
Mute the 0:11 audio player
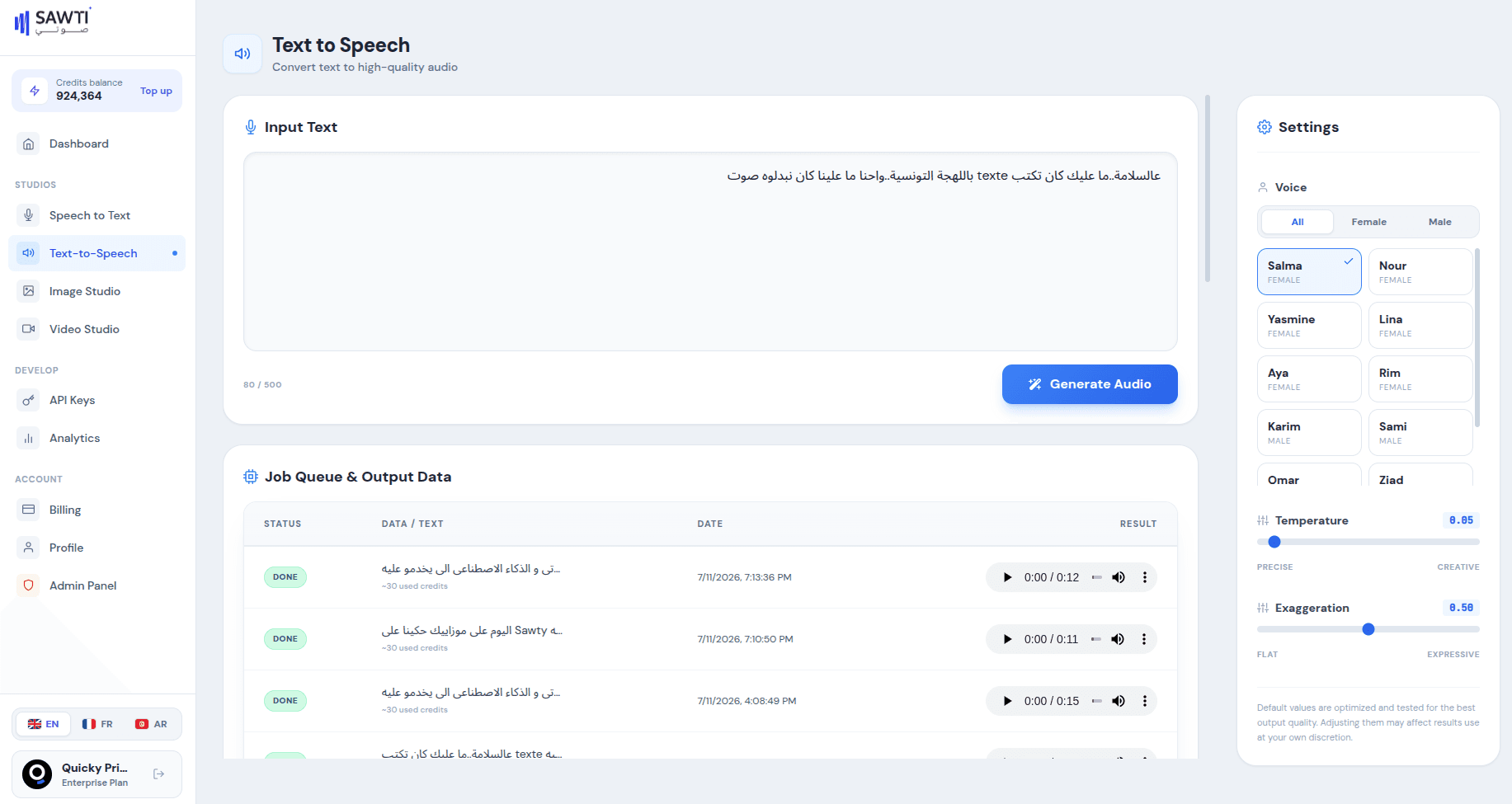1118,639
